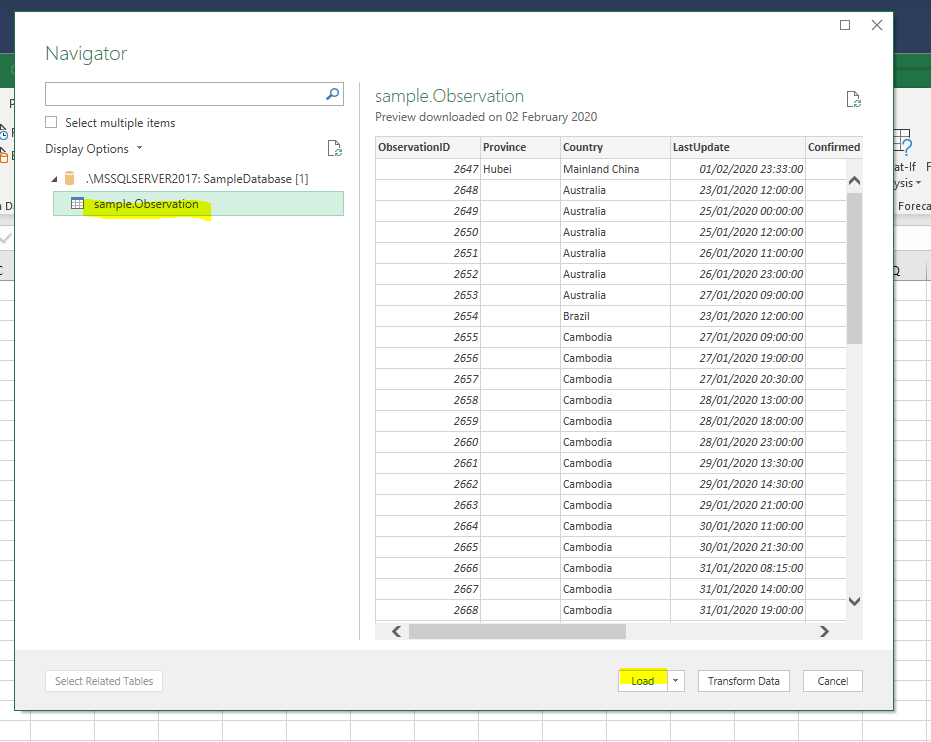Click the ObservationID column header
The width and height of the screenshot is (931, 742).
tap(428, 147)
